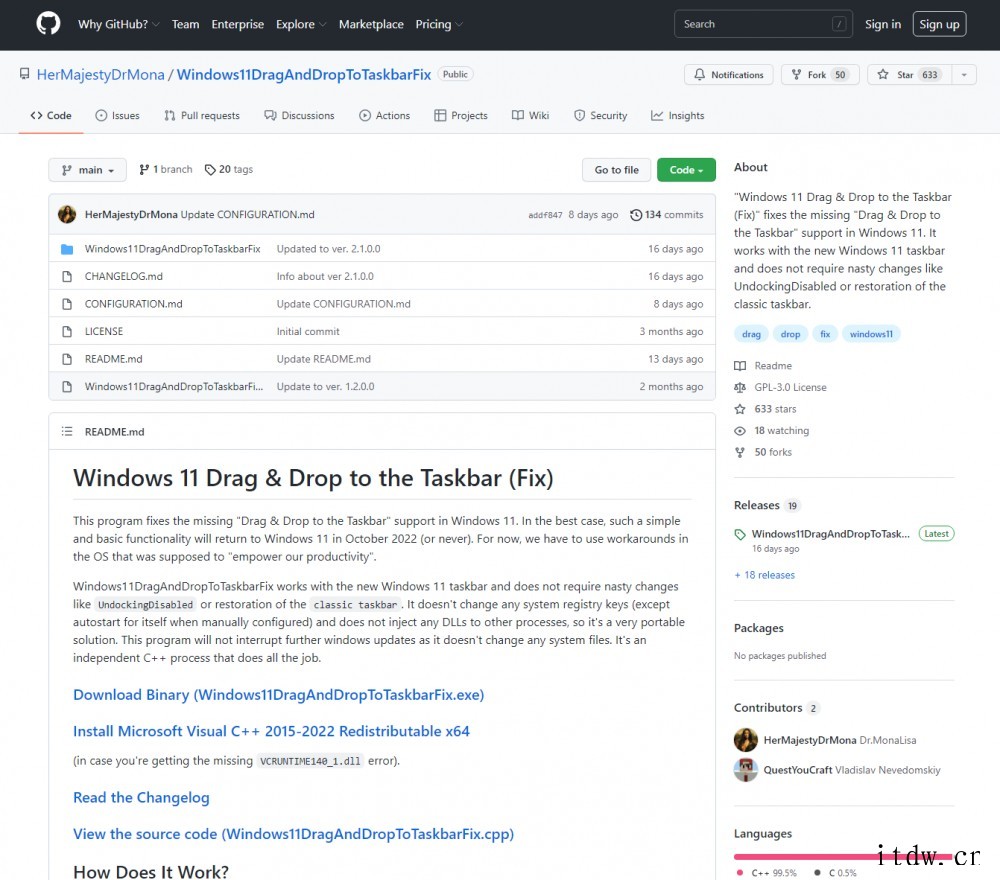The height and width of the screenshot is (880, 1000).
Task: Open GitHub home via Octocat logo
Action: tap(48, 24)
